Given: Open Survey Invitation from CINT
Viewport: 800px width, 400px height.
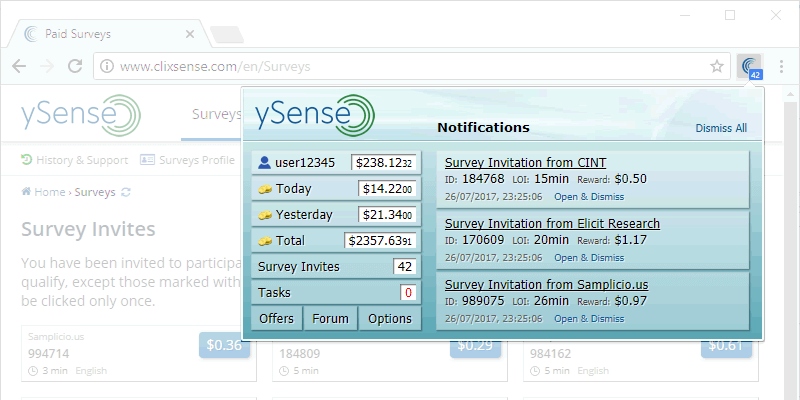Looking at the screenshot, I should 526,163.
